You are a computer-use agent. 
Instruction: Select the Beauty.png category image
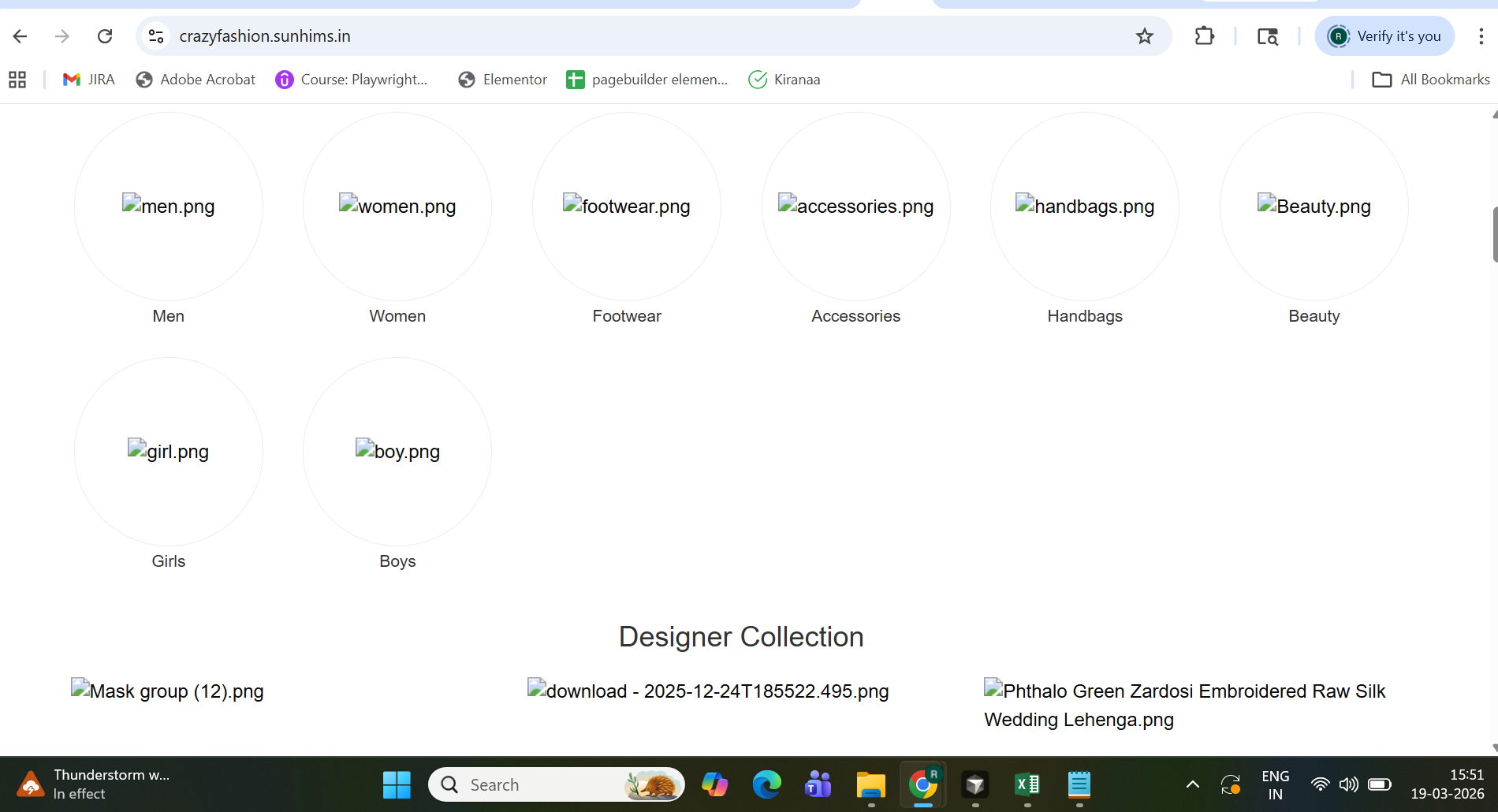click(1314, 206)
